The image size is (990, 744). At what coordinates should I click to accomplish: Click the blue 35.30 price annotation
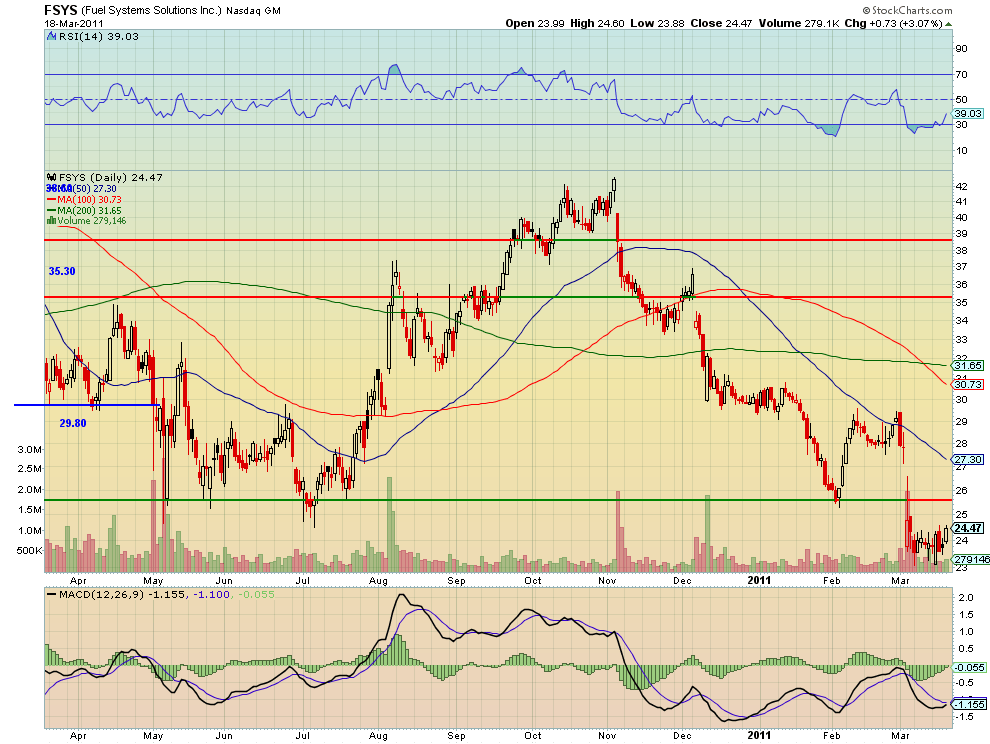[62, 272]
